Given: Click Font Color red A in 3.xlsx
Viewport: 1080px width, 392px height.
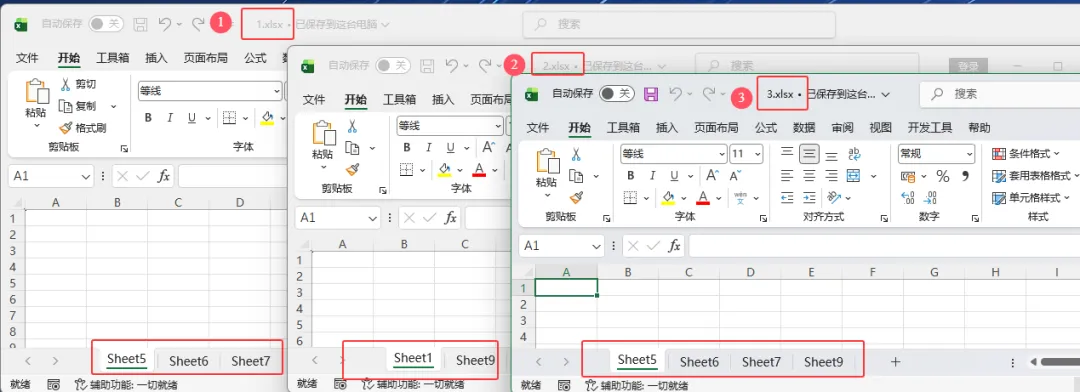Looking at the screenshot, I should 703,198.
